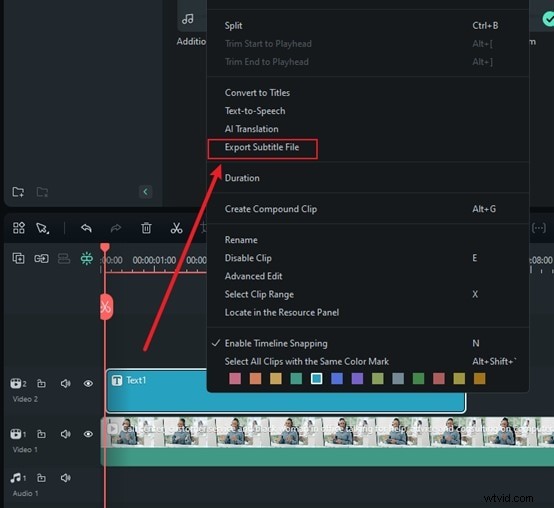Click the delete trash can icon

pyautogui.click(x=146, y=228)
